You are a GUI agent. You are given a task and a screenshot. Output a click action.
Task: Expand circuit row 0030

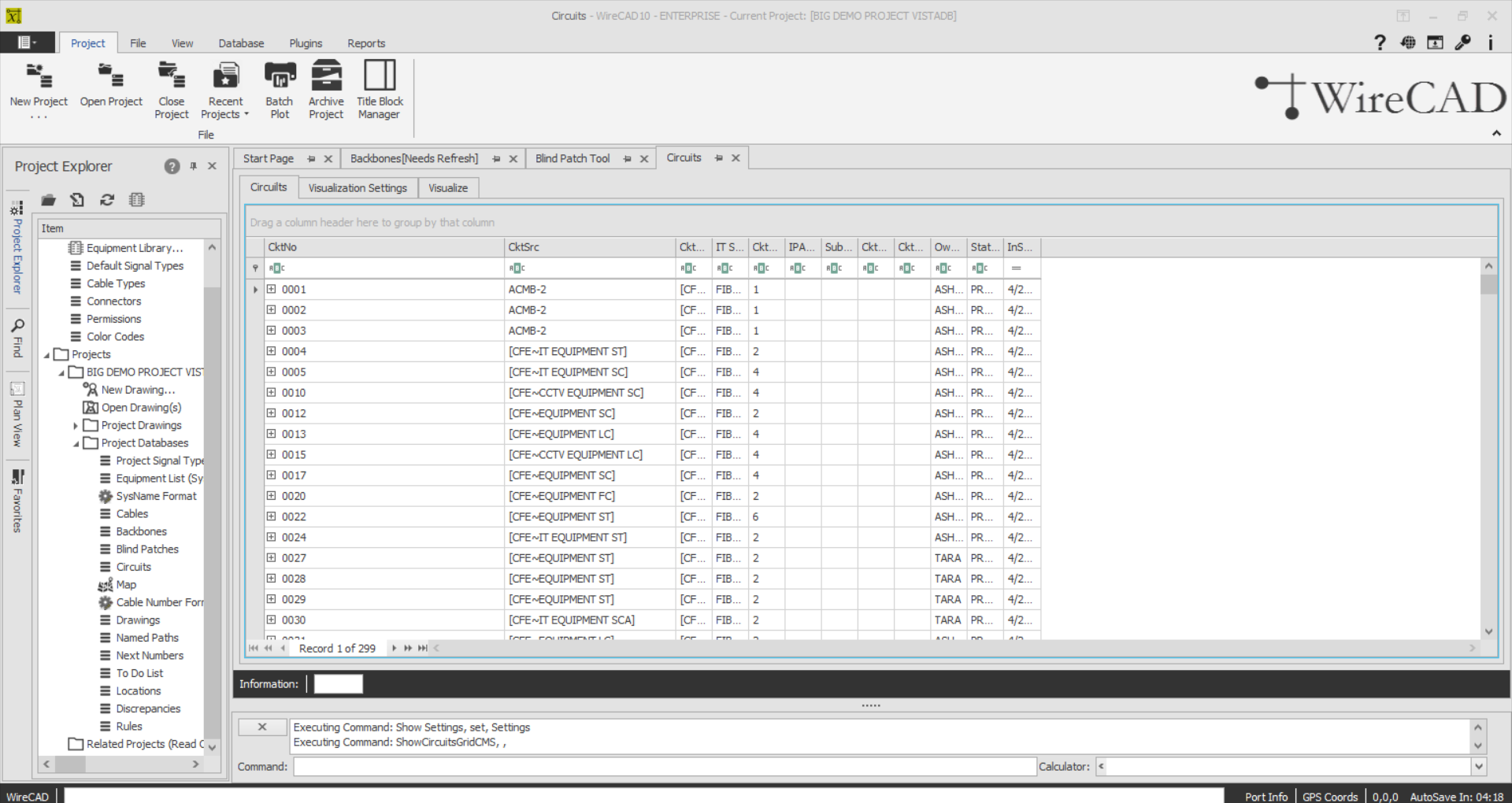271,620
